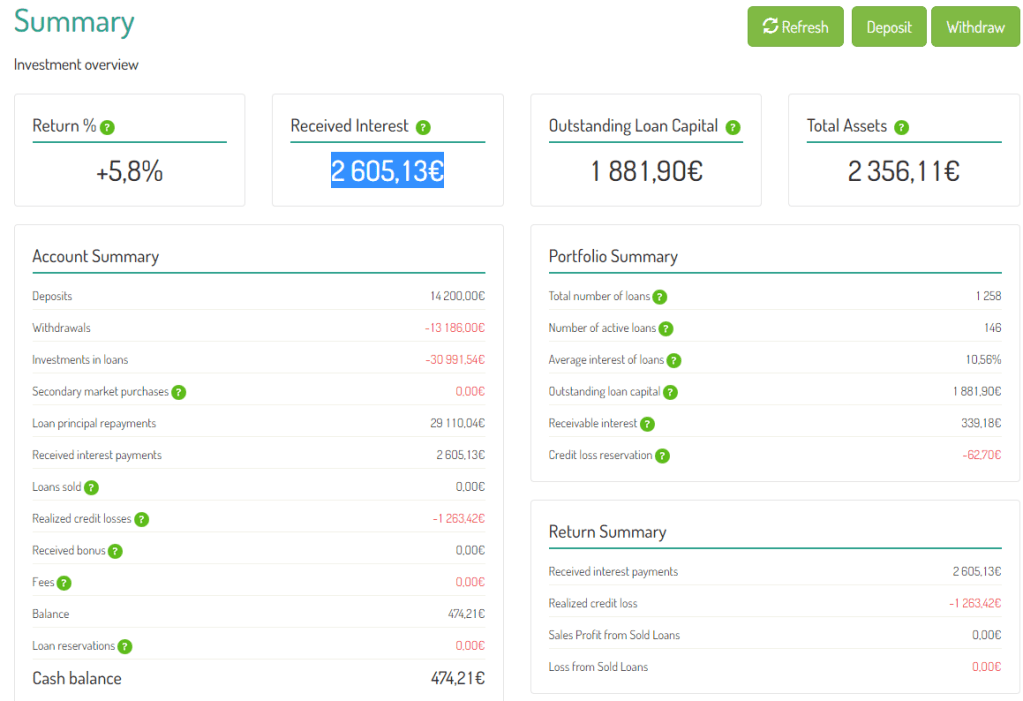The image size is (1023, 701).
Task: Click the help icon beside Fees
Action: click(x=64, y=583)
